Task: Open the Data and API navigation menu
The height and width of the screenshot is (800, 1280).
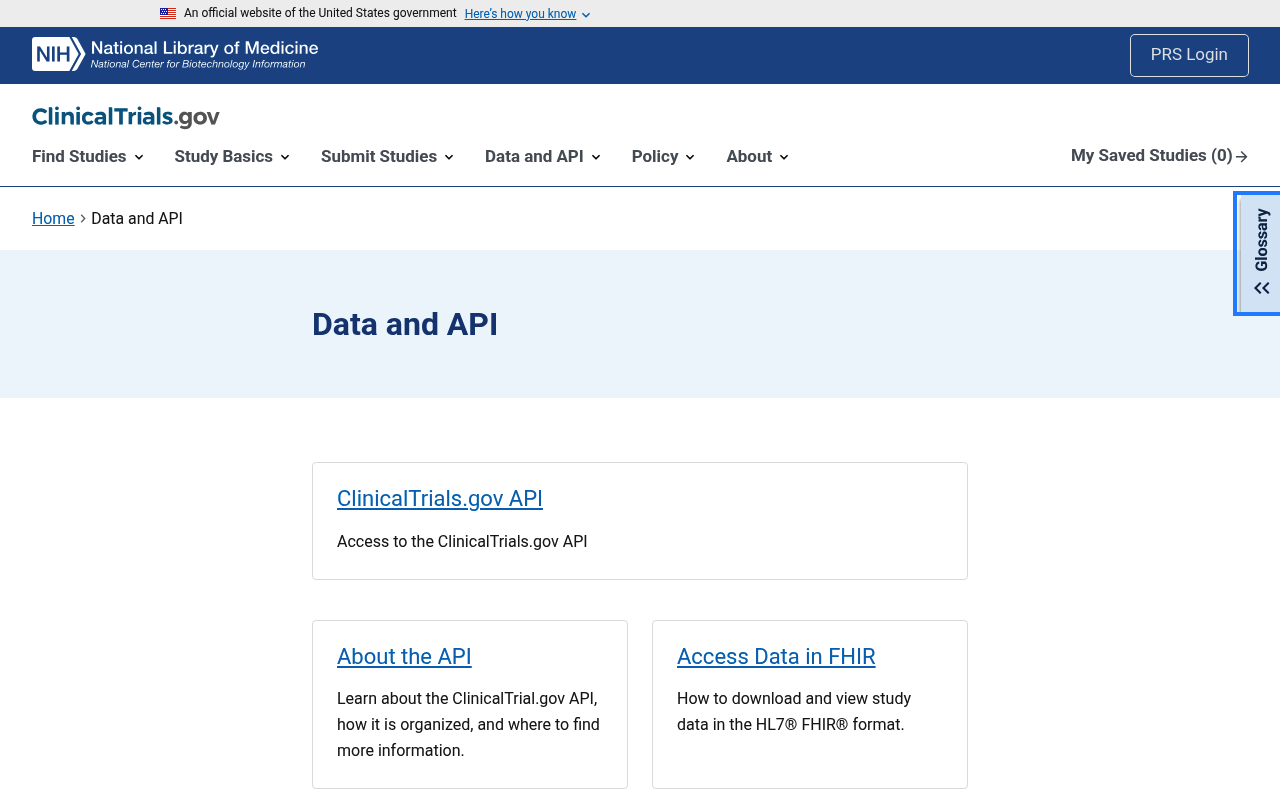Action: click(543, 157)
